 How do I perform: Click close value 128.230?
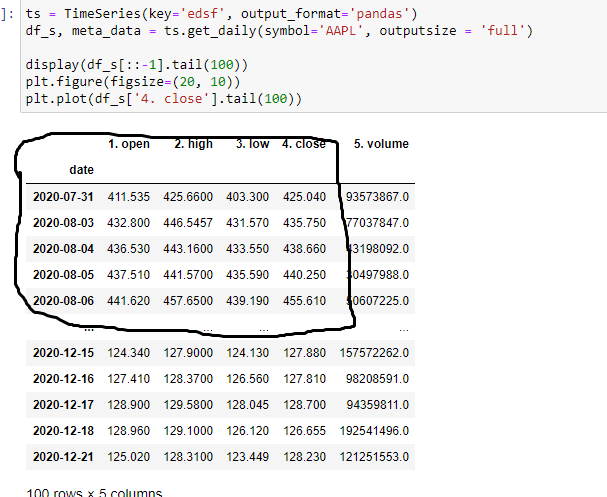(304, 457)
